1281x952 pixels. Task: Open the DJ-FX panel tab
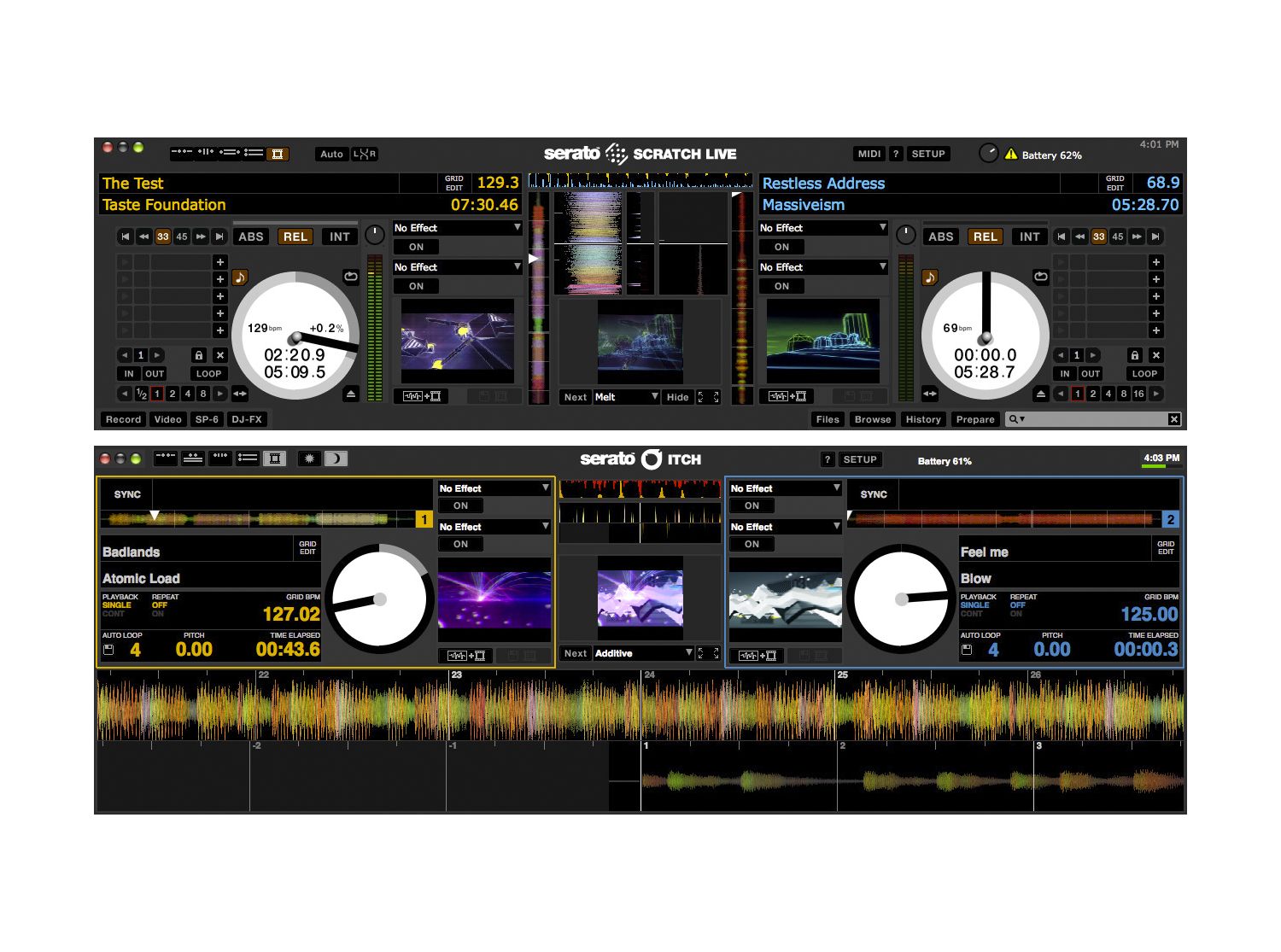tap(247, 419)
